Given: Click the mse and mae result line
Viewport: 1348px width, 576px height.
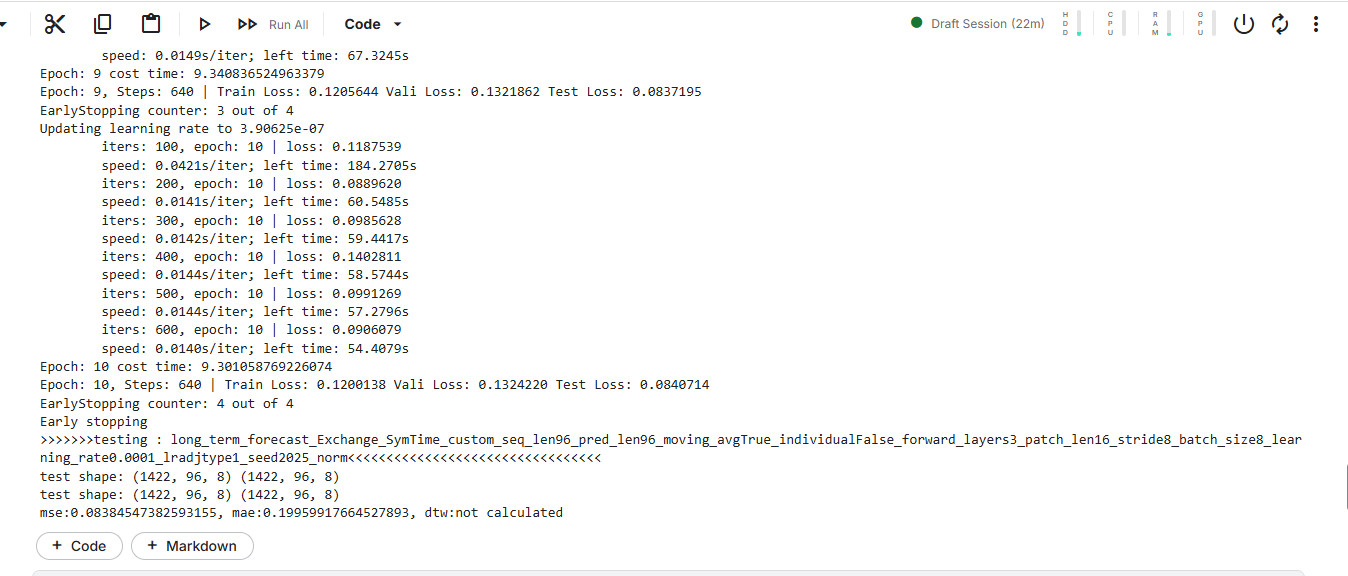Looking at the screenshot, I should point(301,513).
